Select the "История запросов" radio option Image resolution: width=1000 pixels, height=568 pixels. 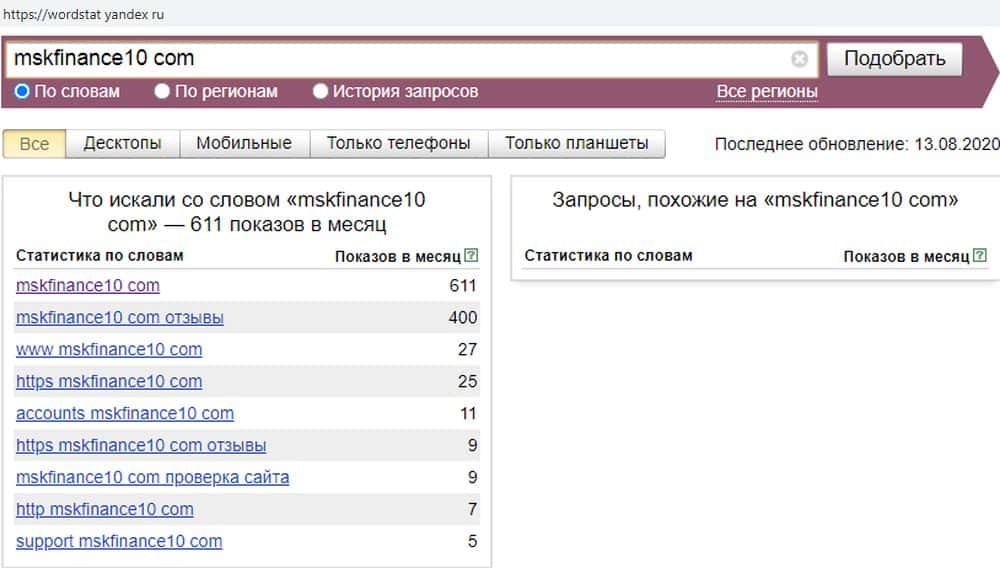click(x=321, y=92)
